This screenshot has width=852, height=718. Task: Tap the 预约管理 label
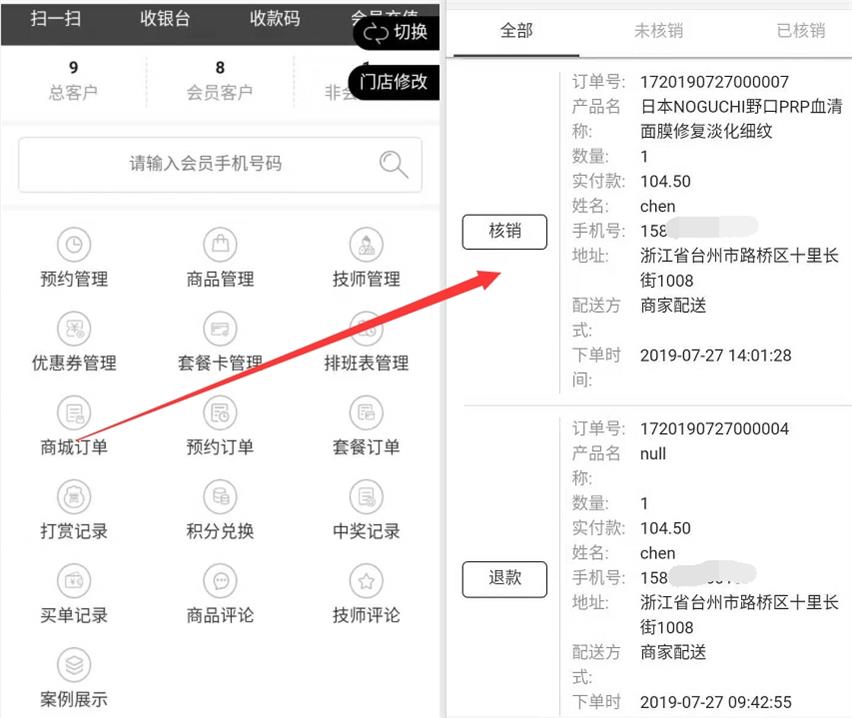tap(74, 279)
